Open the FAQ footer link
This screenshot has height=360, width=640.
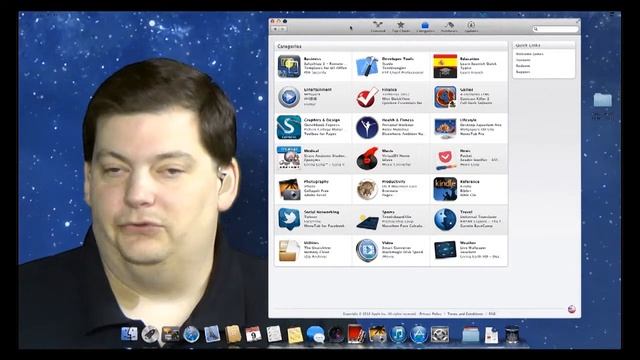(x=492, y=314)
